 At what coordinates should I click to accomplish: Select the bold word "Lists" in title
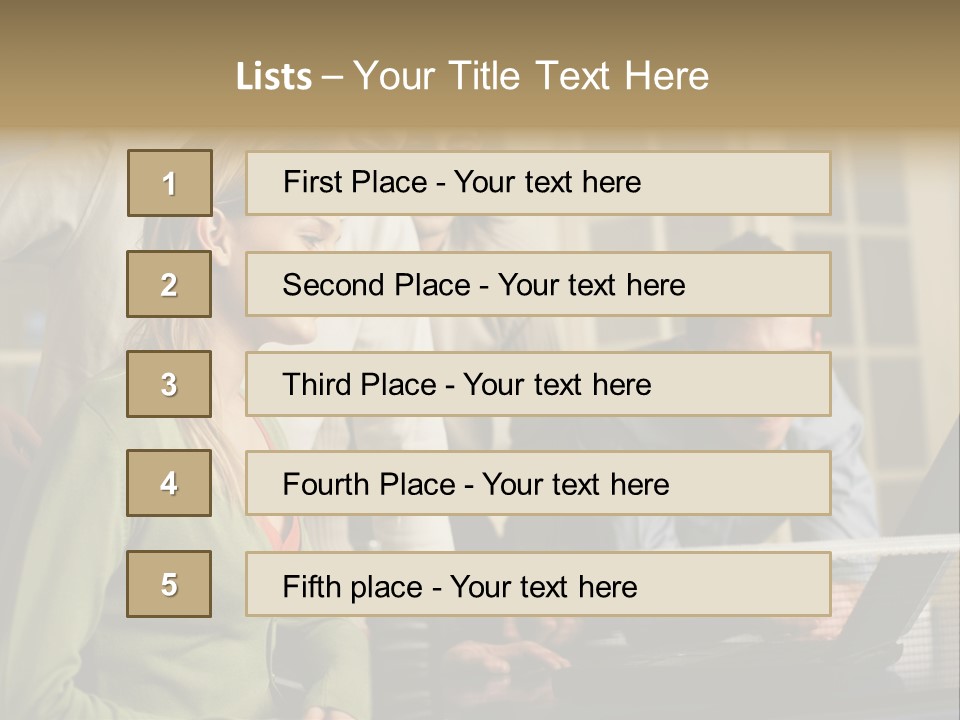[x=273, y=77]
